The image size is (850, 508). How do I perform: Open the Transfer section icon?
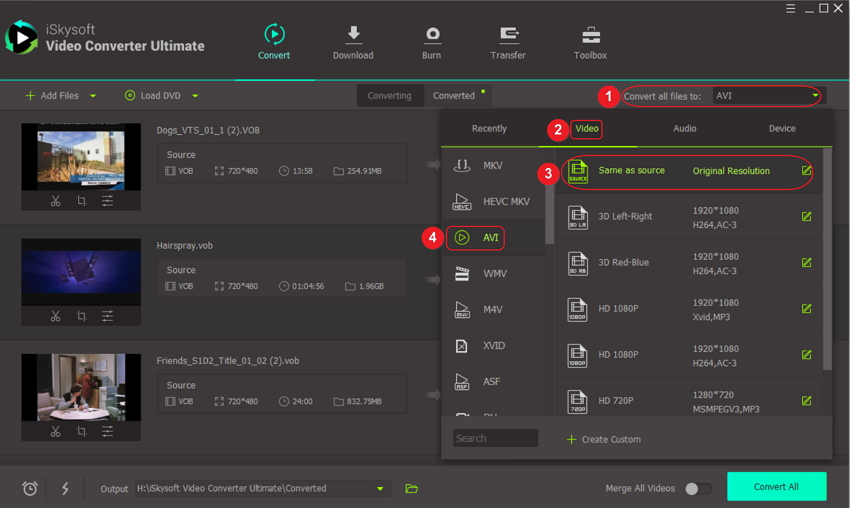pos(508,35)
